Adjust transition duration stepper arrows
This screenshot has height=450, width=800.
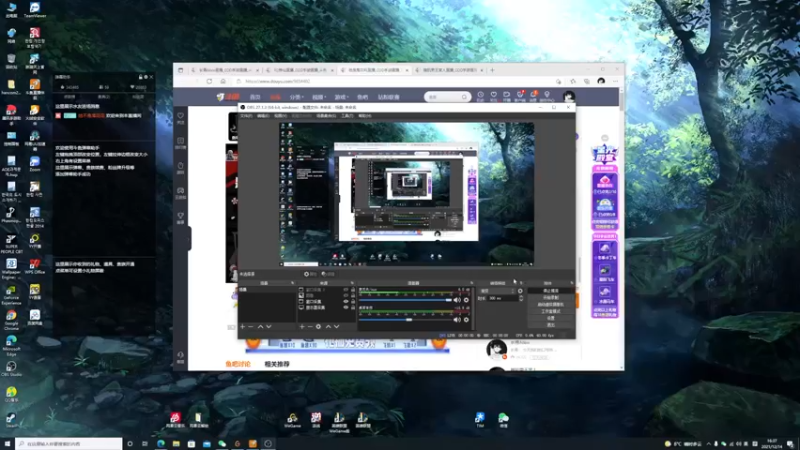click(521, 298)
